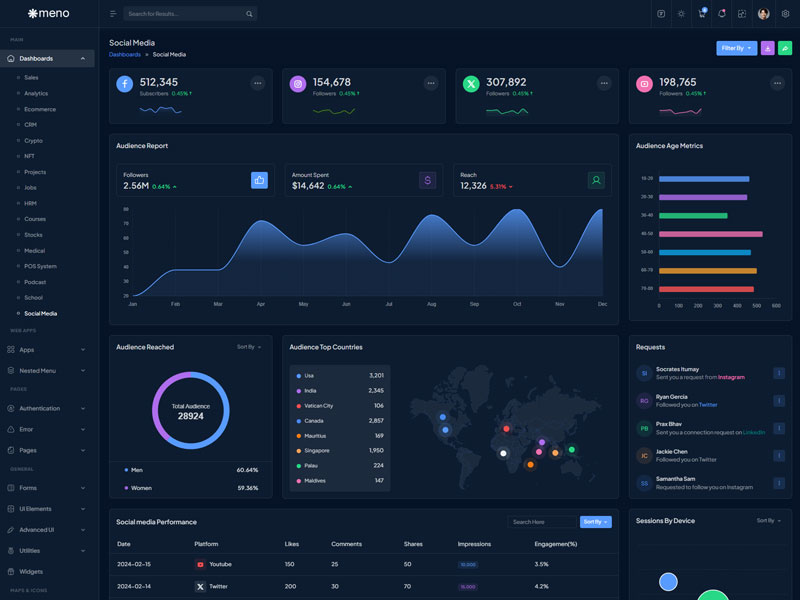Open Audience Reached Sort By dropdown

click(x=249, y=347)
